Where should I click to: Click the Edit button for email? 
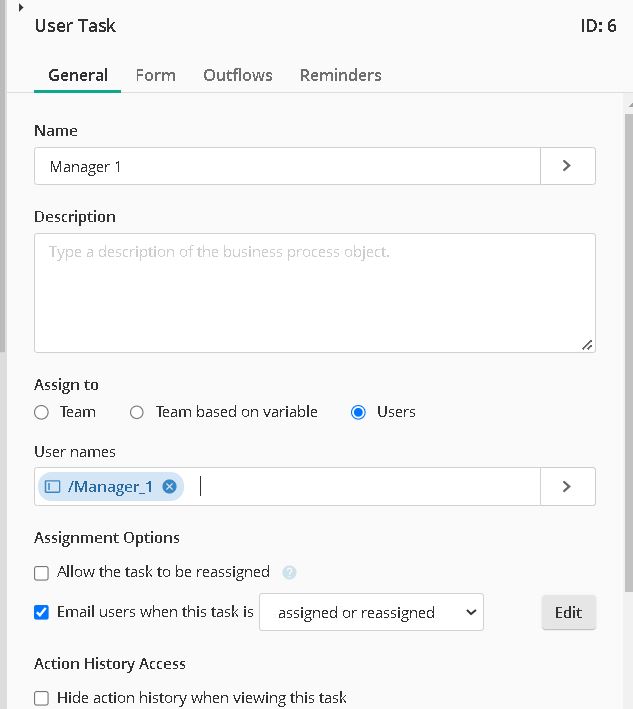[568, 612]
